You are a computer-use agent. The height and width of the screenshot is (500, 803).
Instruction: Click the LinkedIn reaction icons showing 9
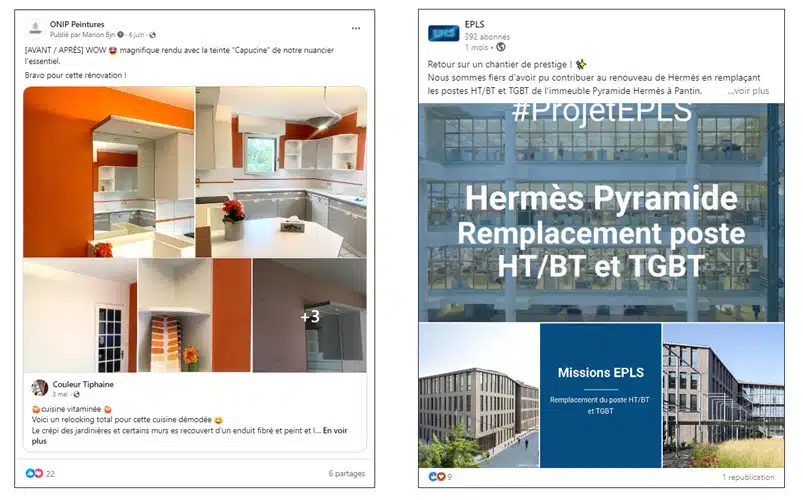437,477
